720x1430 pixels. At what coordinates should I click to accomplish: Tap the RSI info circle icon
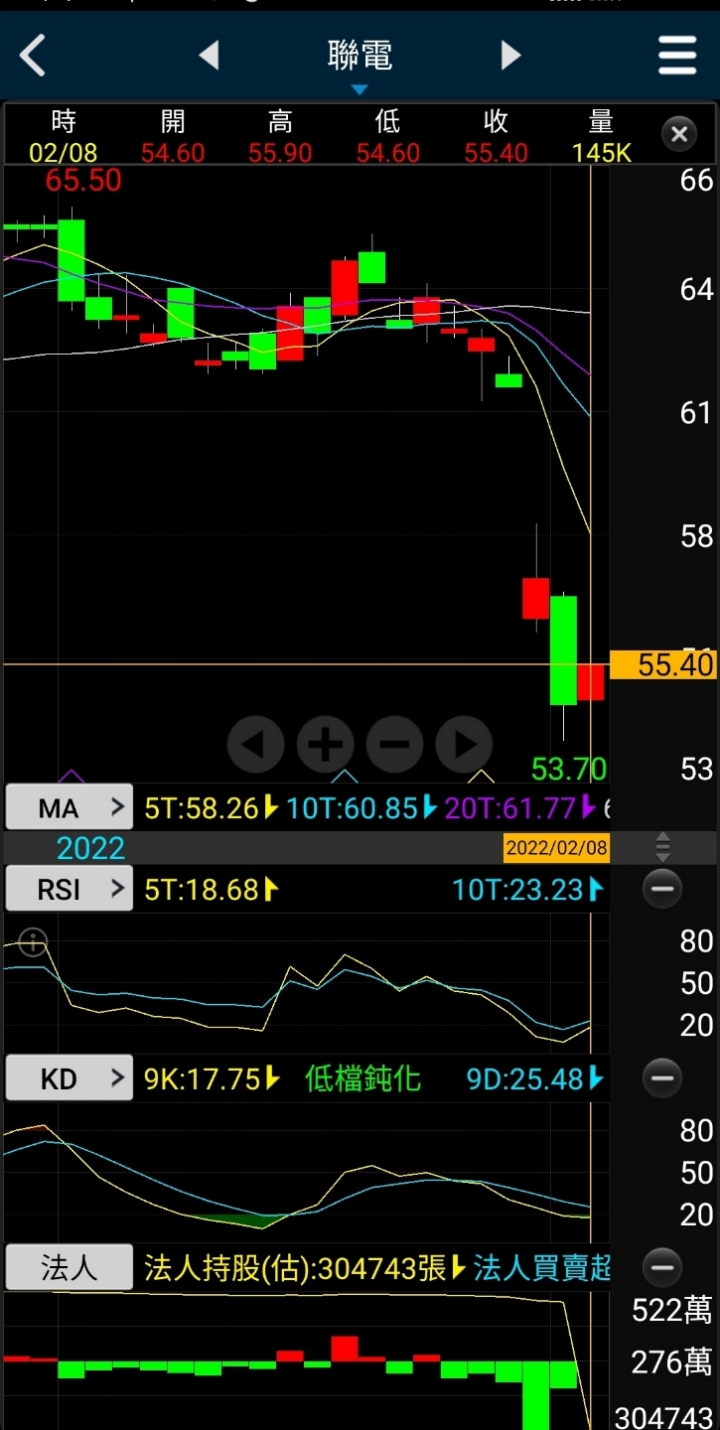pos(33,942)
